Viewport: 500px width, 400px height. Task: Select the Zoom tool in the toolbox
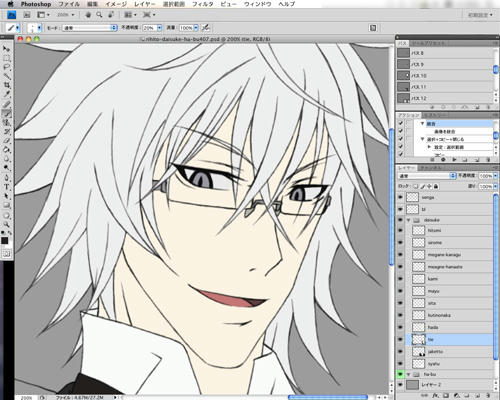pyautogui.click(x=6, y=224)
